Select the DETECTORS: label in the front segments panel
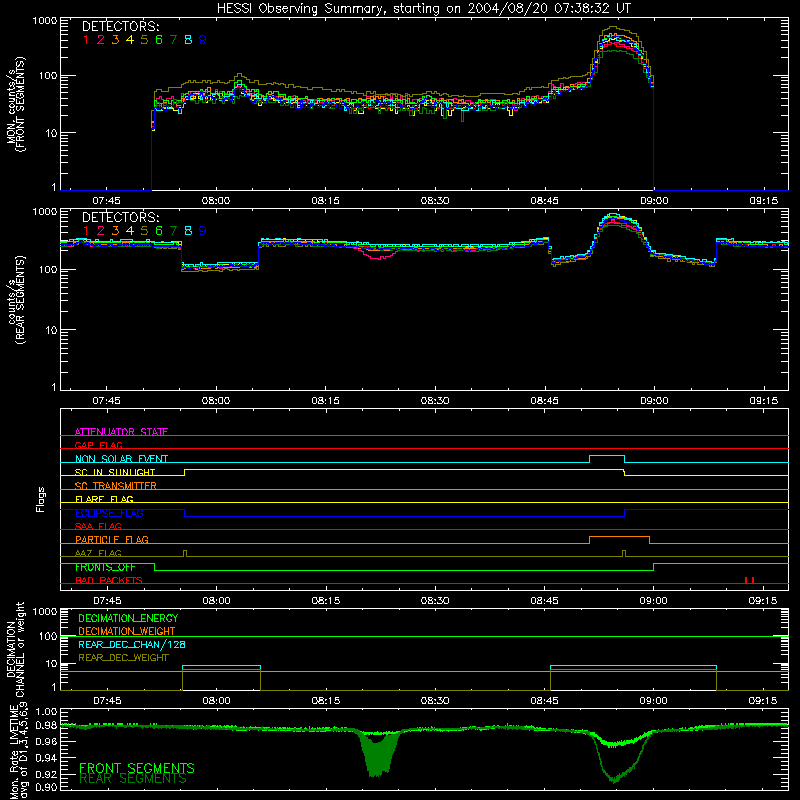 (120, 27)
